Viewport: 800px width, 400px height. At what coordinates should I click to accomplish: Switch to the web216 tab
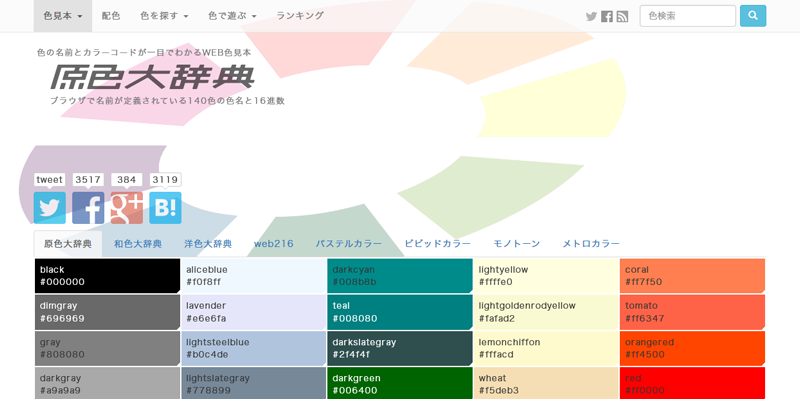pos(274,244)
